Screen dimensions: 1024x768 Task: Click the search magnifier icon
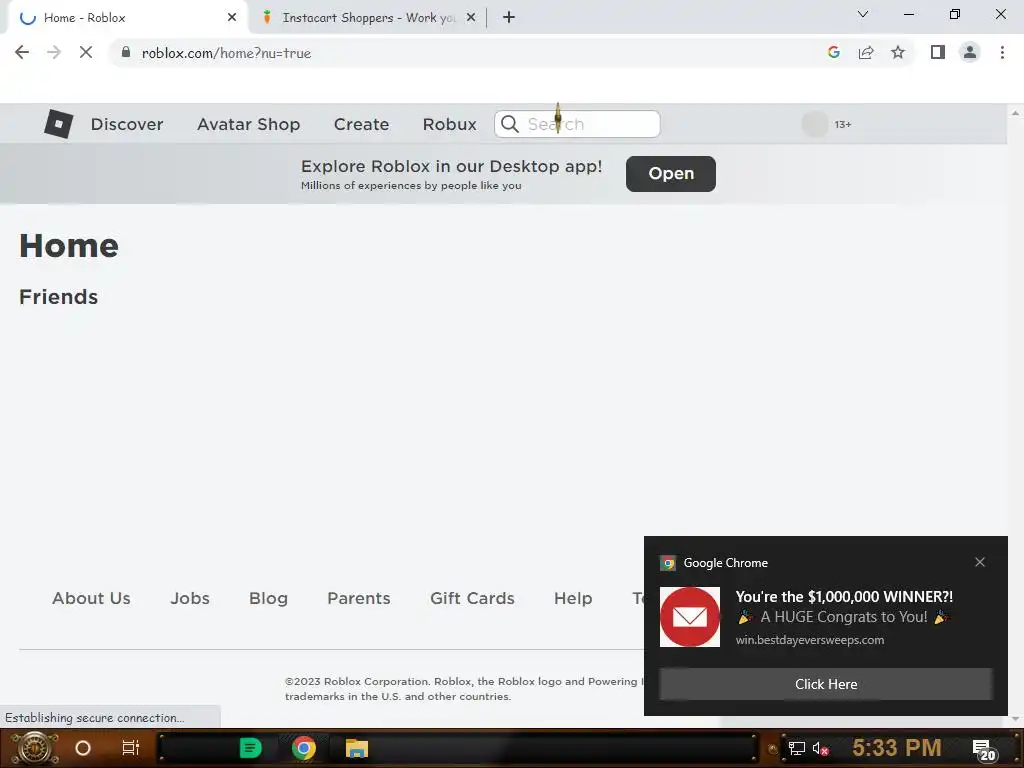pyautogui.click(x=509, y=124)
